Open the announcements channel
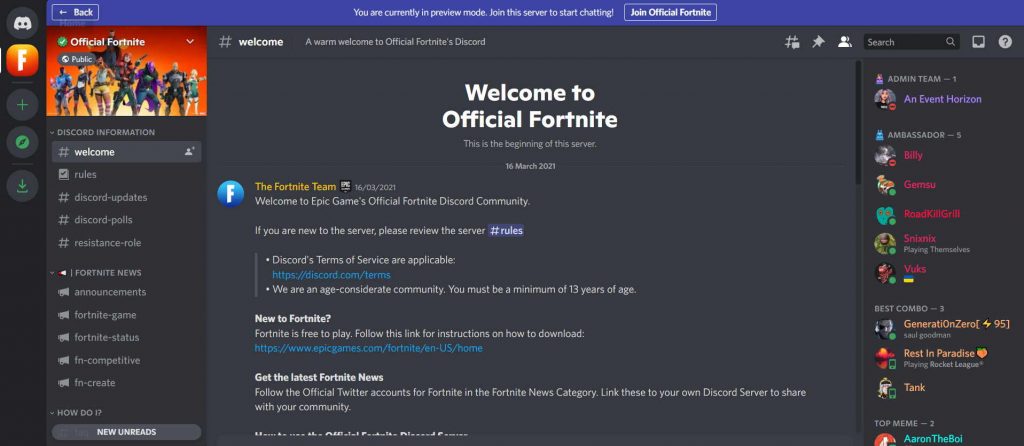The width and height of the screenshot is (1024, 446). coord(127,292)
